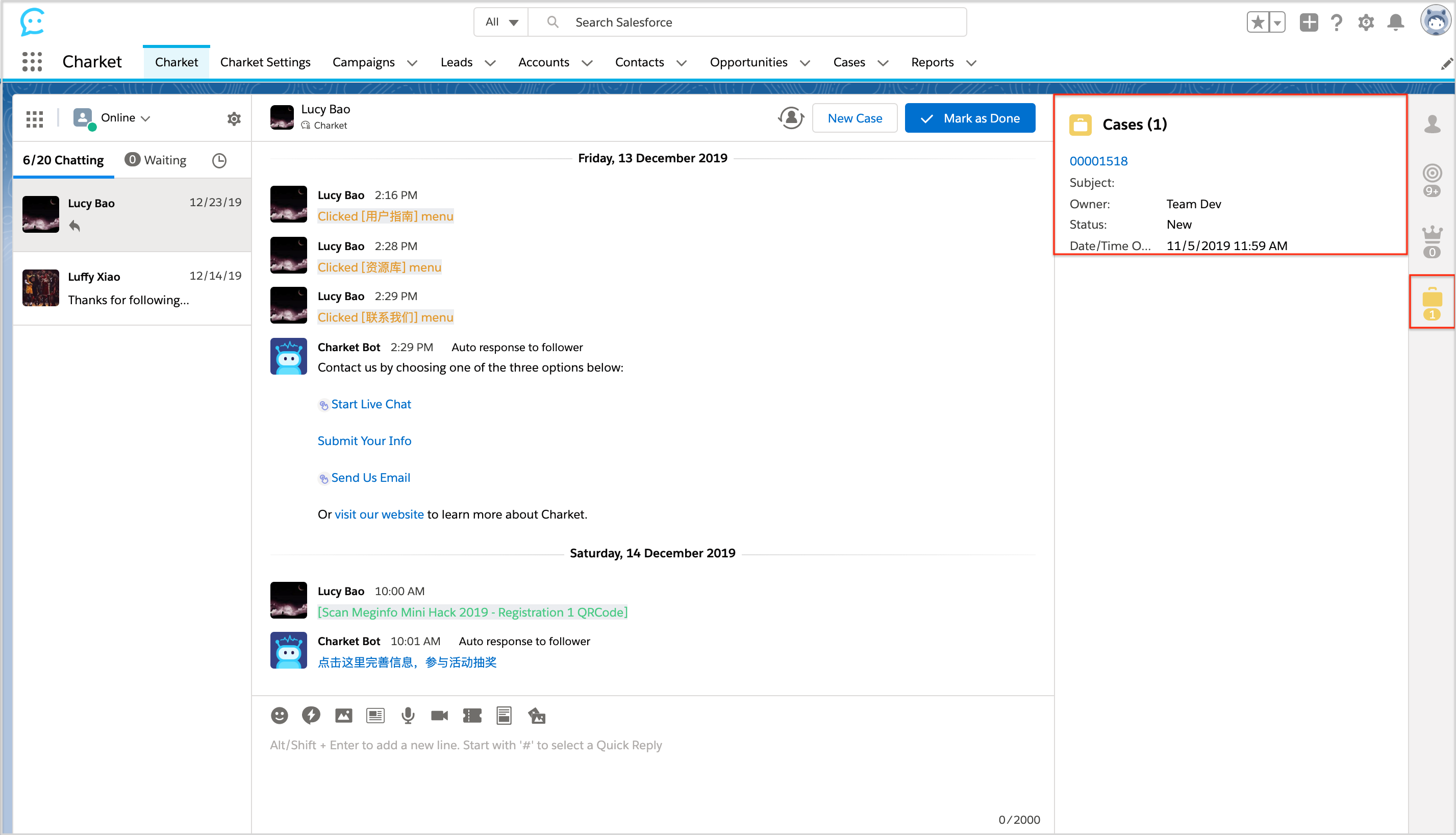Viewport: 1456px width, 835px height.
Task: Open Quick Reply lightning bolt icon
Action: (x=311, y=715)
